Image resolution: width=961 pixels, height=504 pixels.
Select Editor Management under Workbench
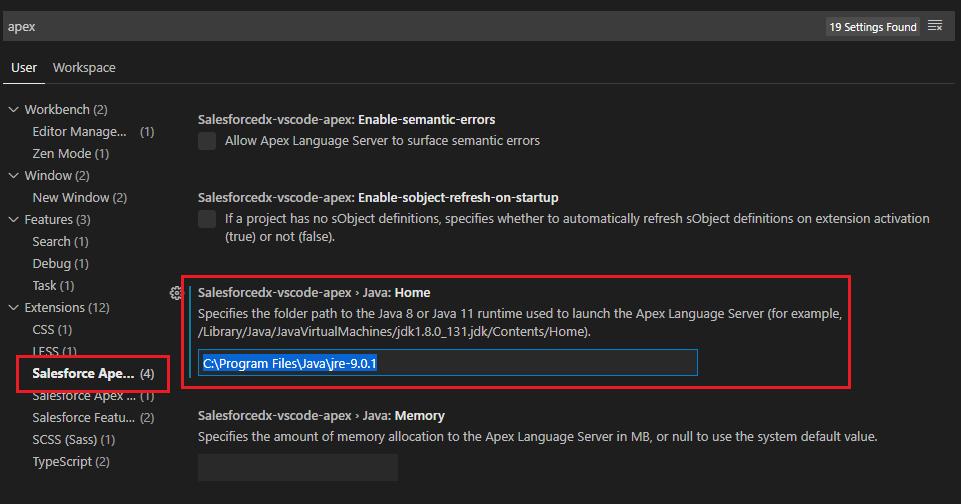click(x=93, y=132)
